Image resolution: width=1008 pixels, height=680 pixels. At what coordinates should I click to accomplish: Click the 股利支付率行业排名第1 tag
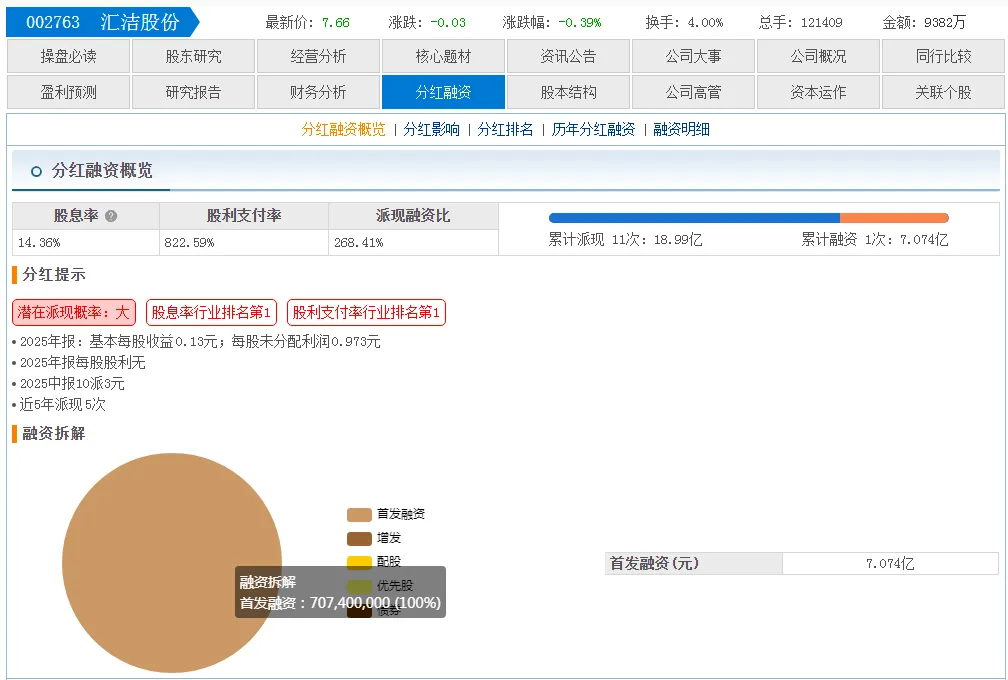(x=366, y=312)
